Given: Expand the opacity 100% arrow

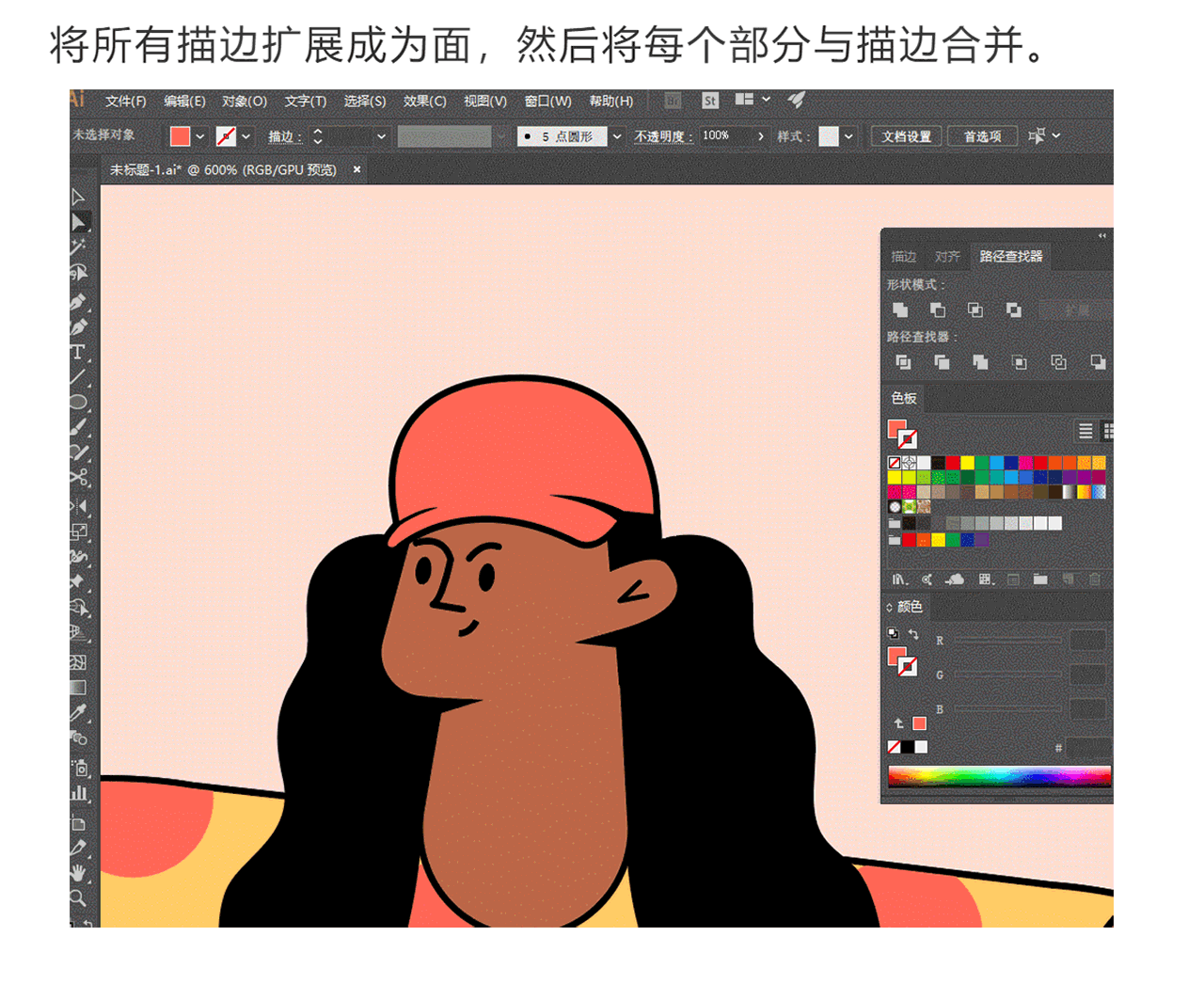Looking at the screenshot, I should (x=761, y=136).
